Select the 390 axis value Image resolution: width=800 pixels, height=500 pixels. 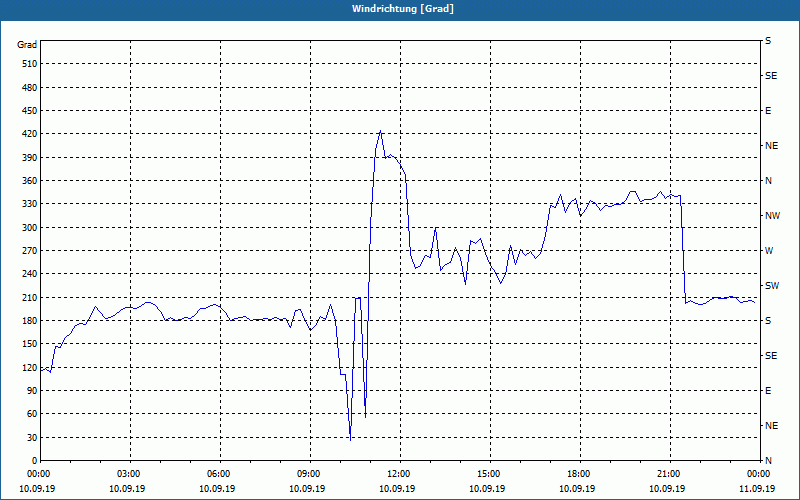pyautogui.click(x=30, y=158)
